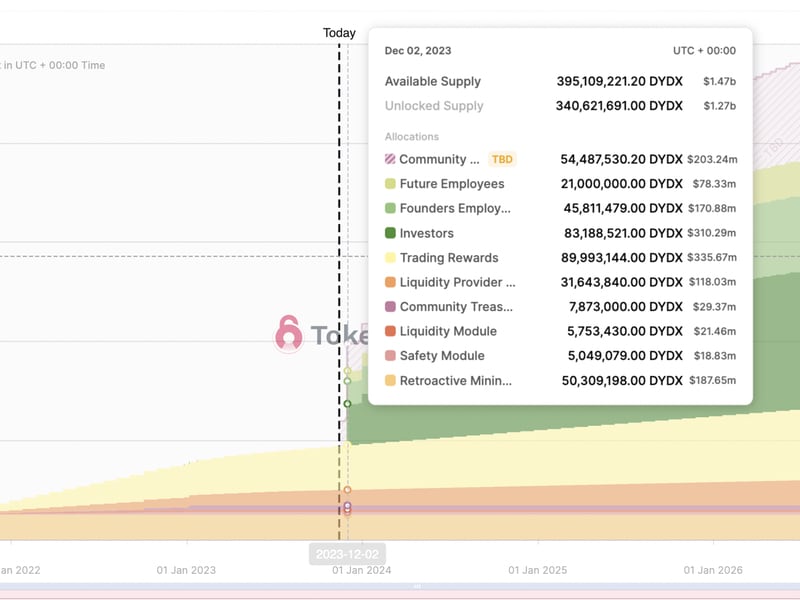Click the 395,109,221.20 DYDX value

(619, 81)
